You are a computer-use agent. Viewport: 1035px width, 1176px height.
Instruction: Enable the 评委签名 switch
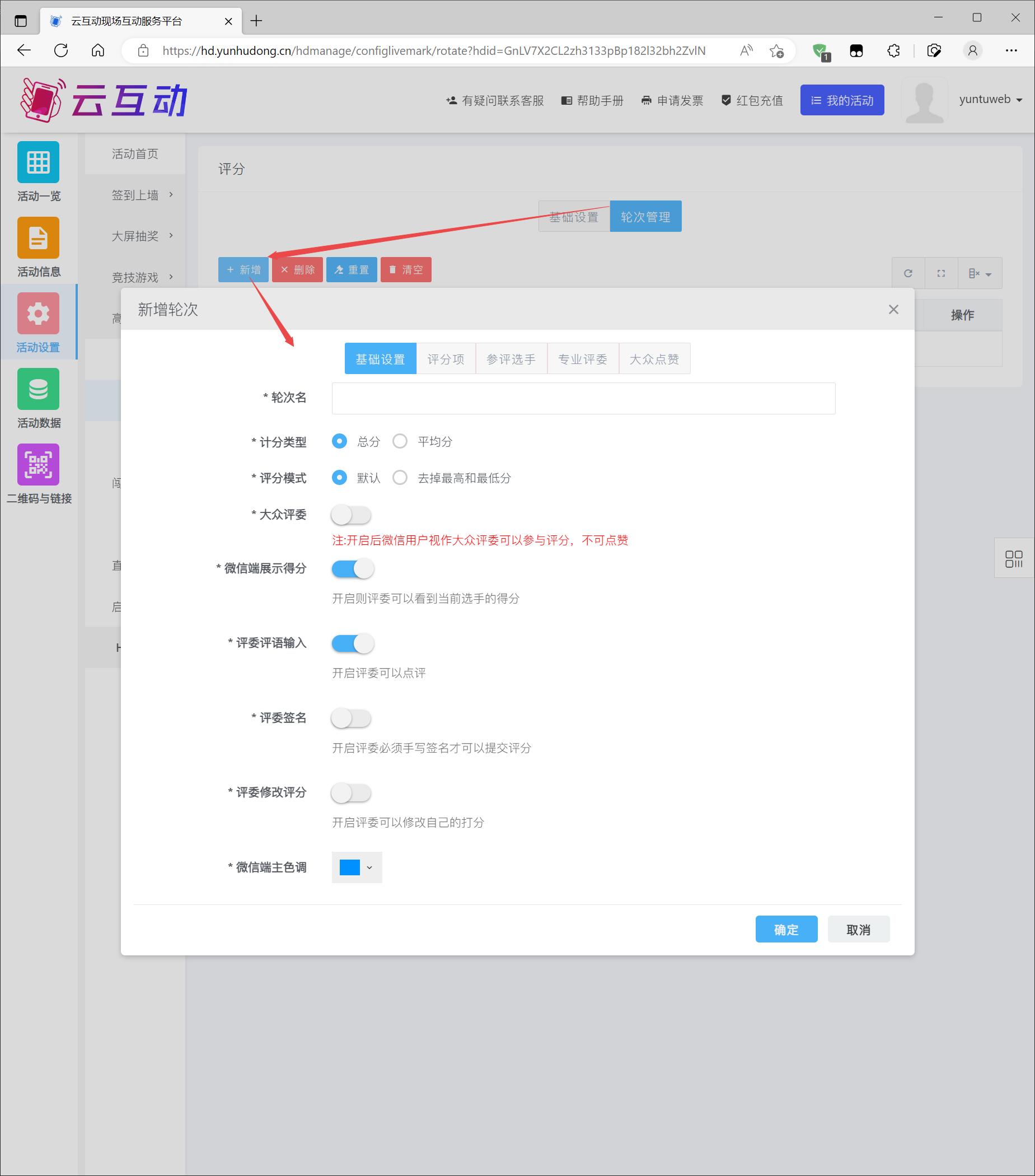352,718
